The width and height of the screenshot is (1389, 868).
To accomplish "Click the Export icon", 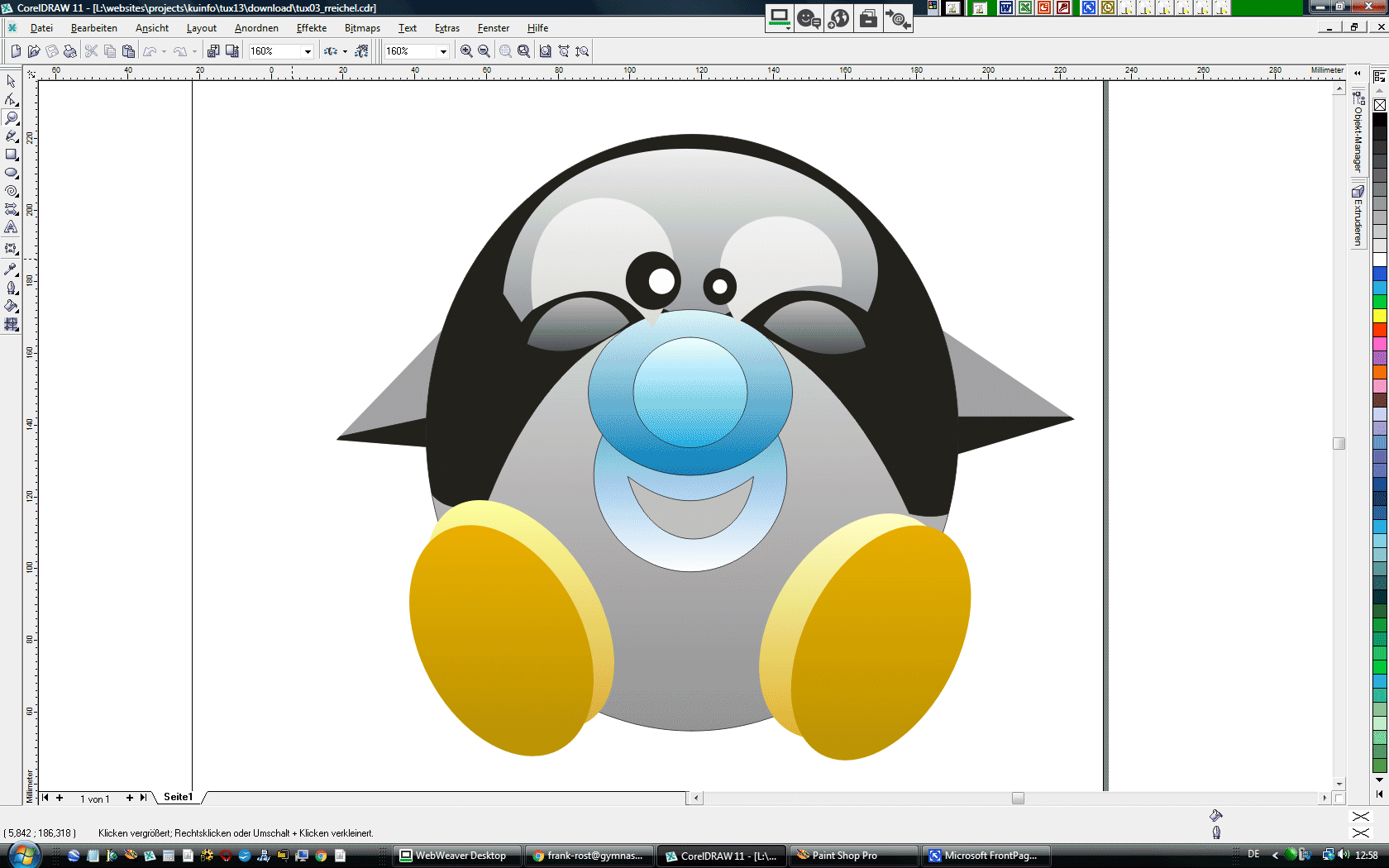I will [232, 51].
